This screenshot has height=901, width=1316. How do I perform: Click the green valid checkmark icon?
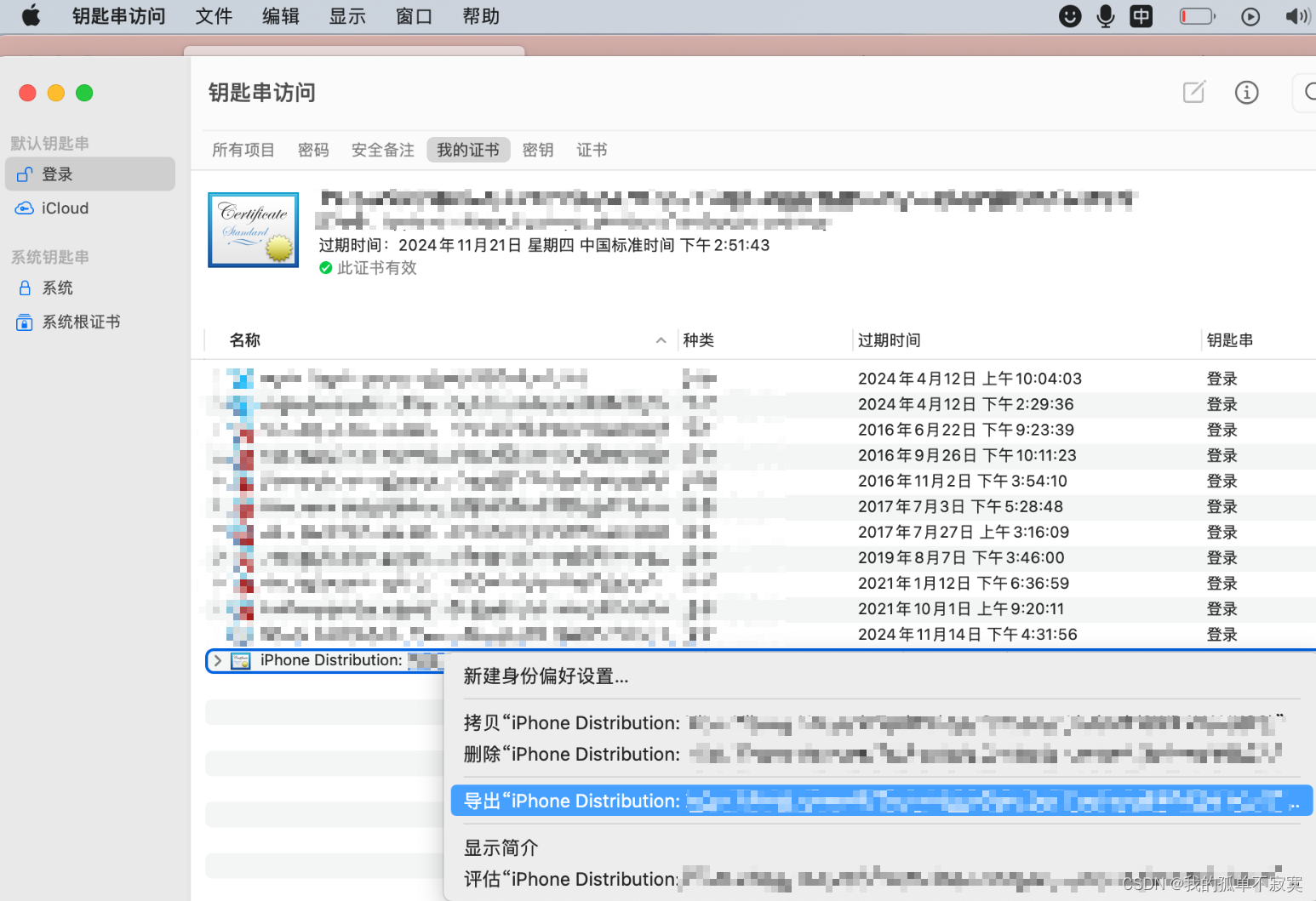point(325,268)
